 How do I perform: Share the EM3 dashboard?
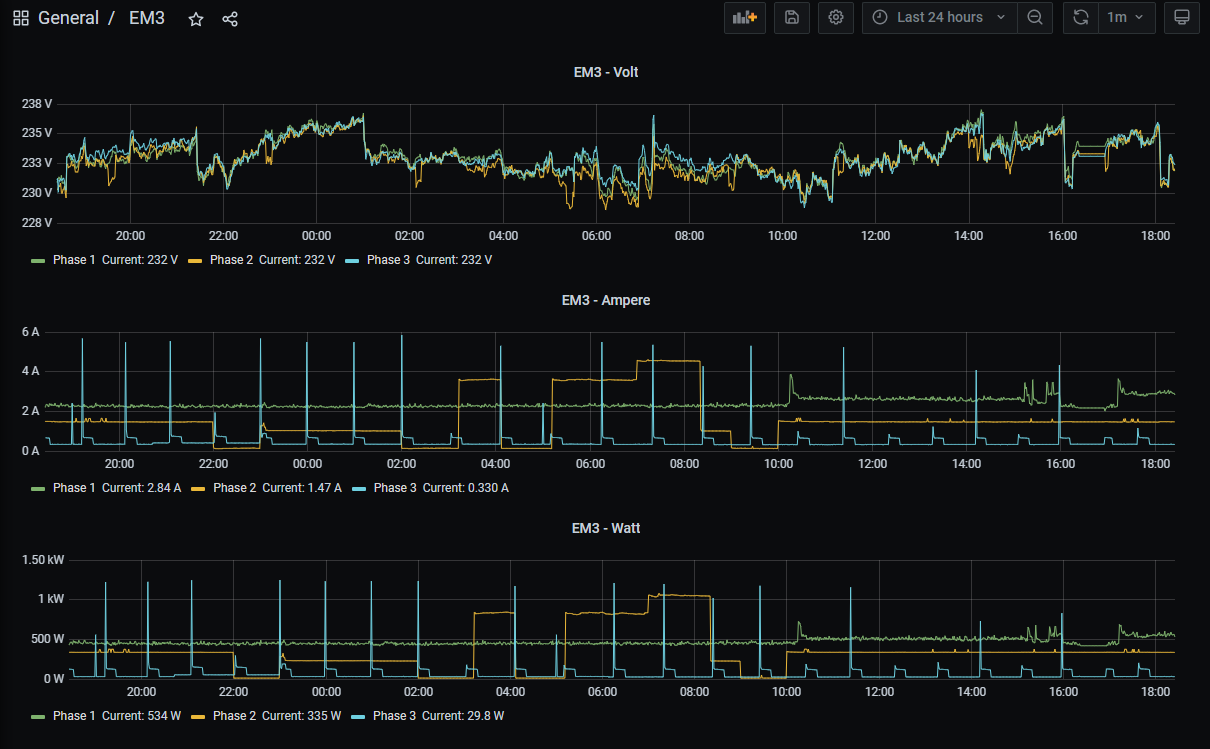pyautogui.click(x=230, y=19)
